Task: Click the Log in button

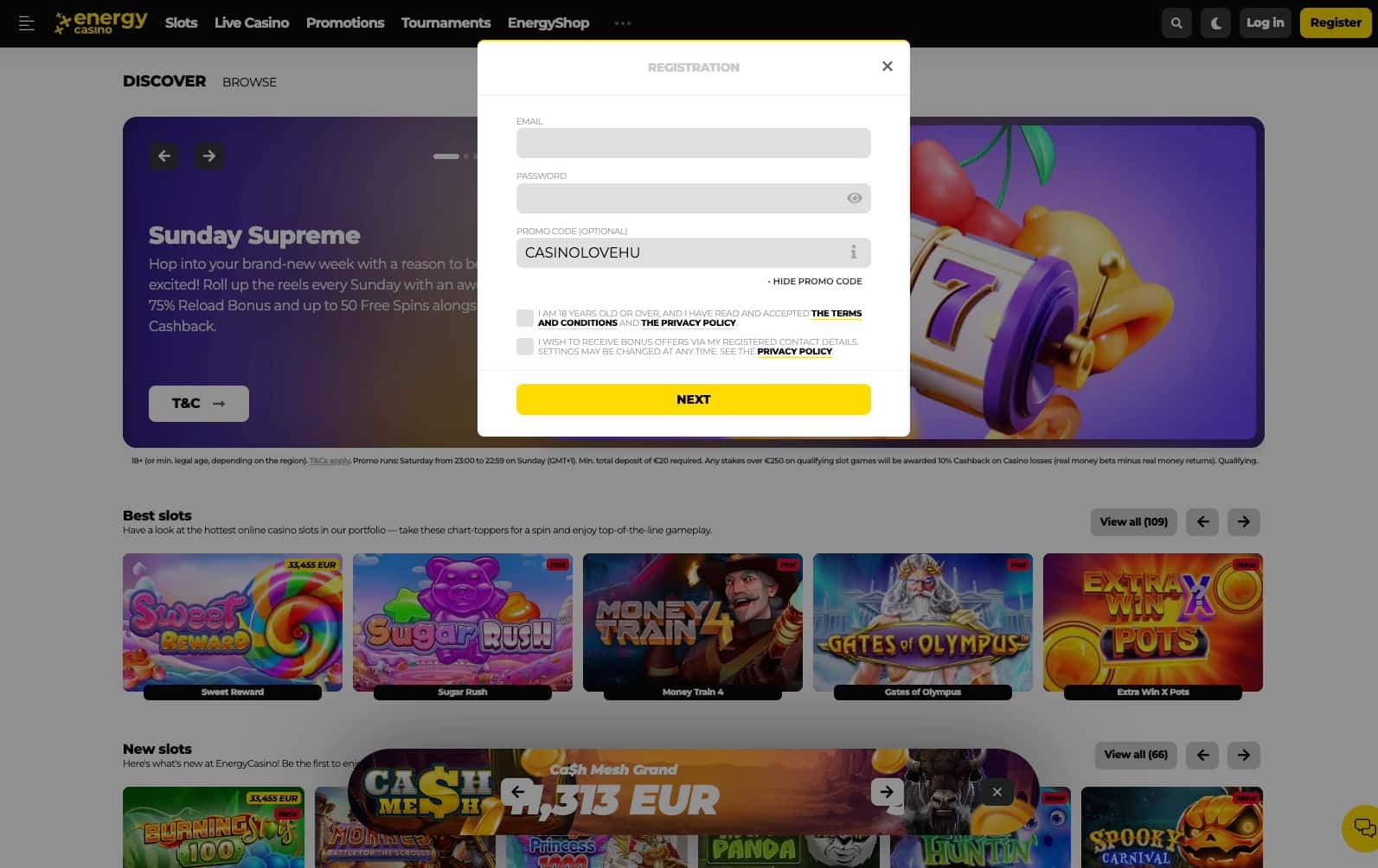Action: (1266, 23)
